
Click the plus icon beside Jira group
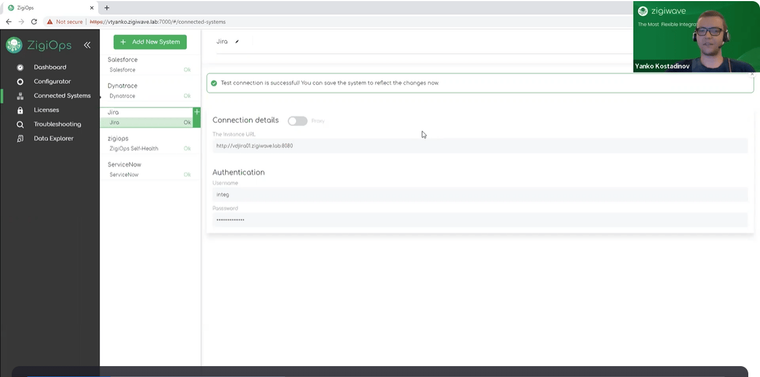pyautogui.click(x=197, y=112)
